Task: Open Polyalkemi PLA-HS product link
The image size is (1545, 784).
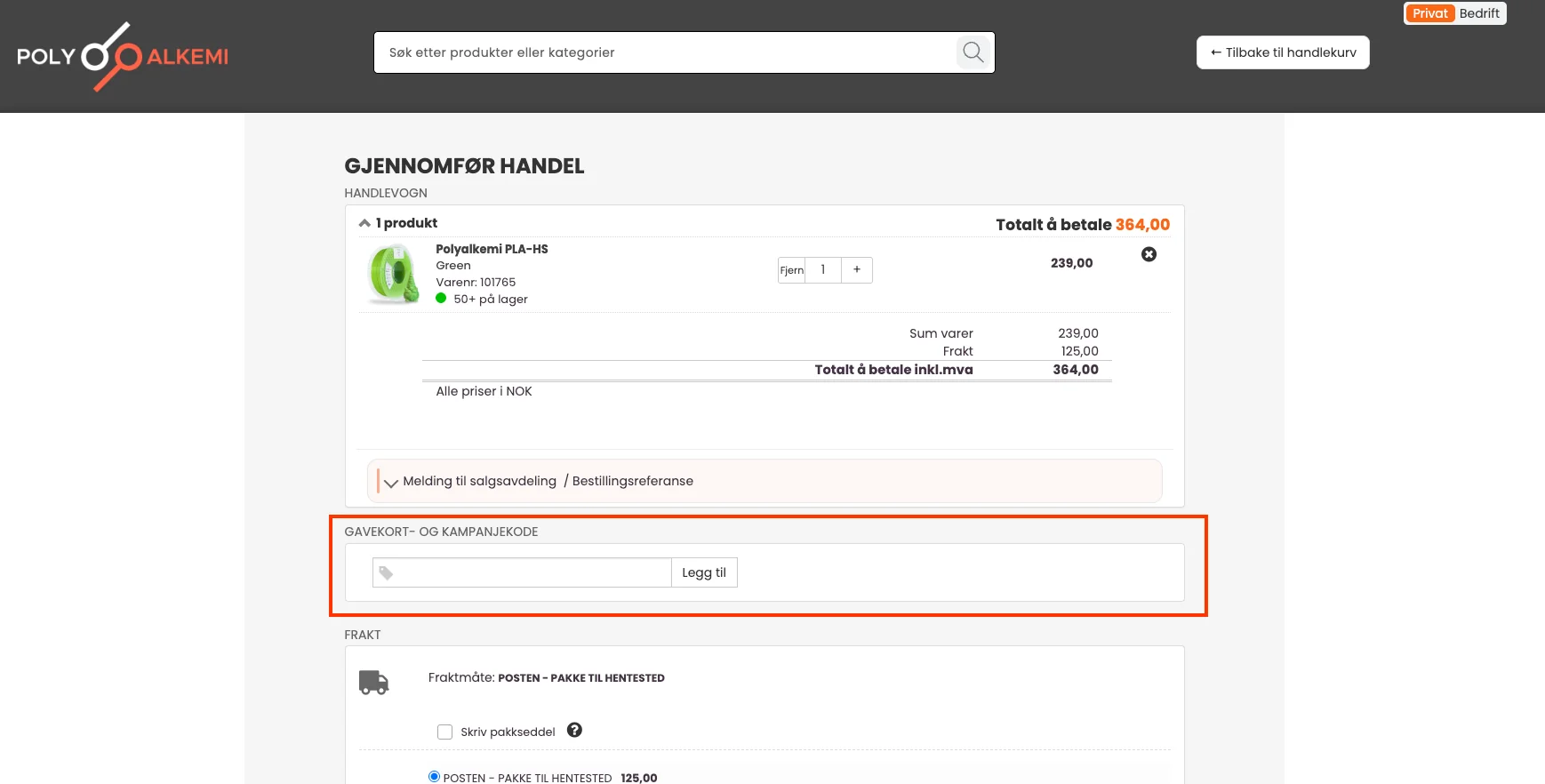Action: coord(492,249)
